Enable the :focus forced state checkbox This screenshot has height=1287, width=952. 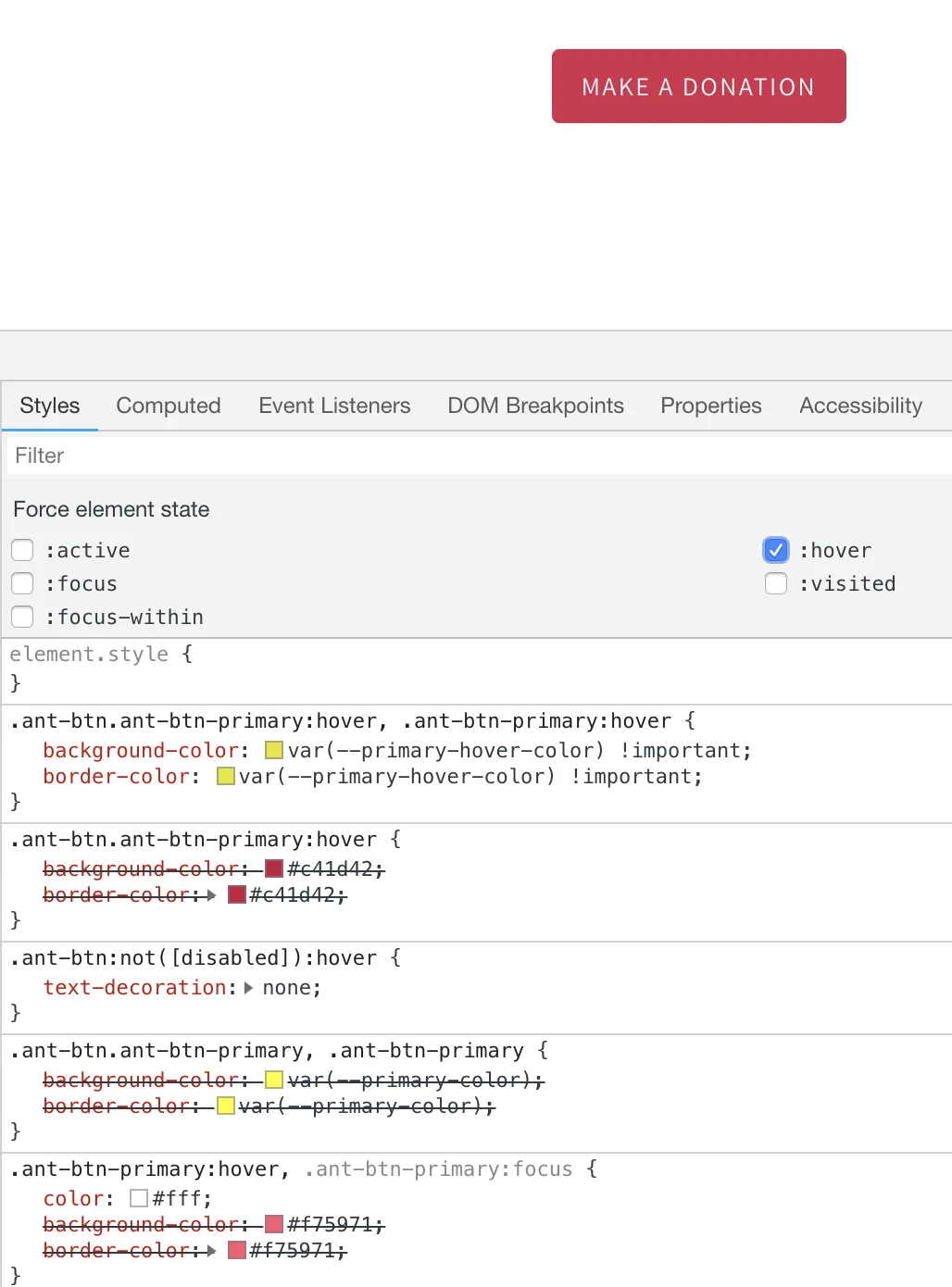[x=22, y=583]
